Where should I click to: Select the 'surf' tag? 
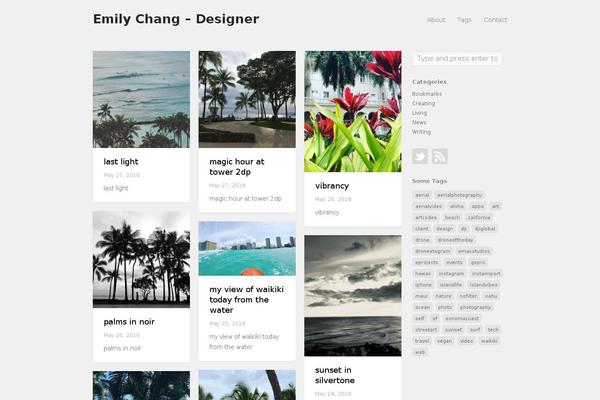pos(475,330)
